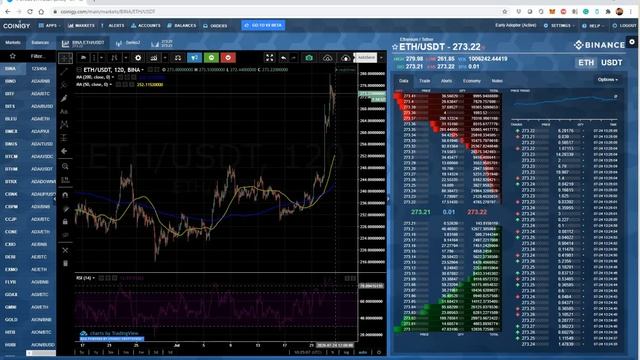Open the Alerts menu item
640x360 pixels.
click(113, 25)
